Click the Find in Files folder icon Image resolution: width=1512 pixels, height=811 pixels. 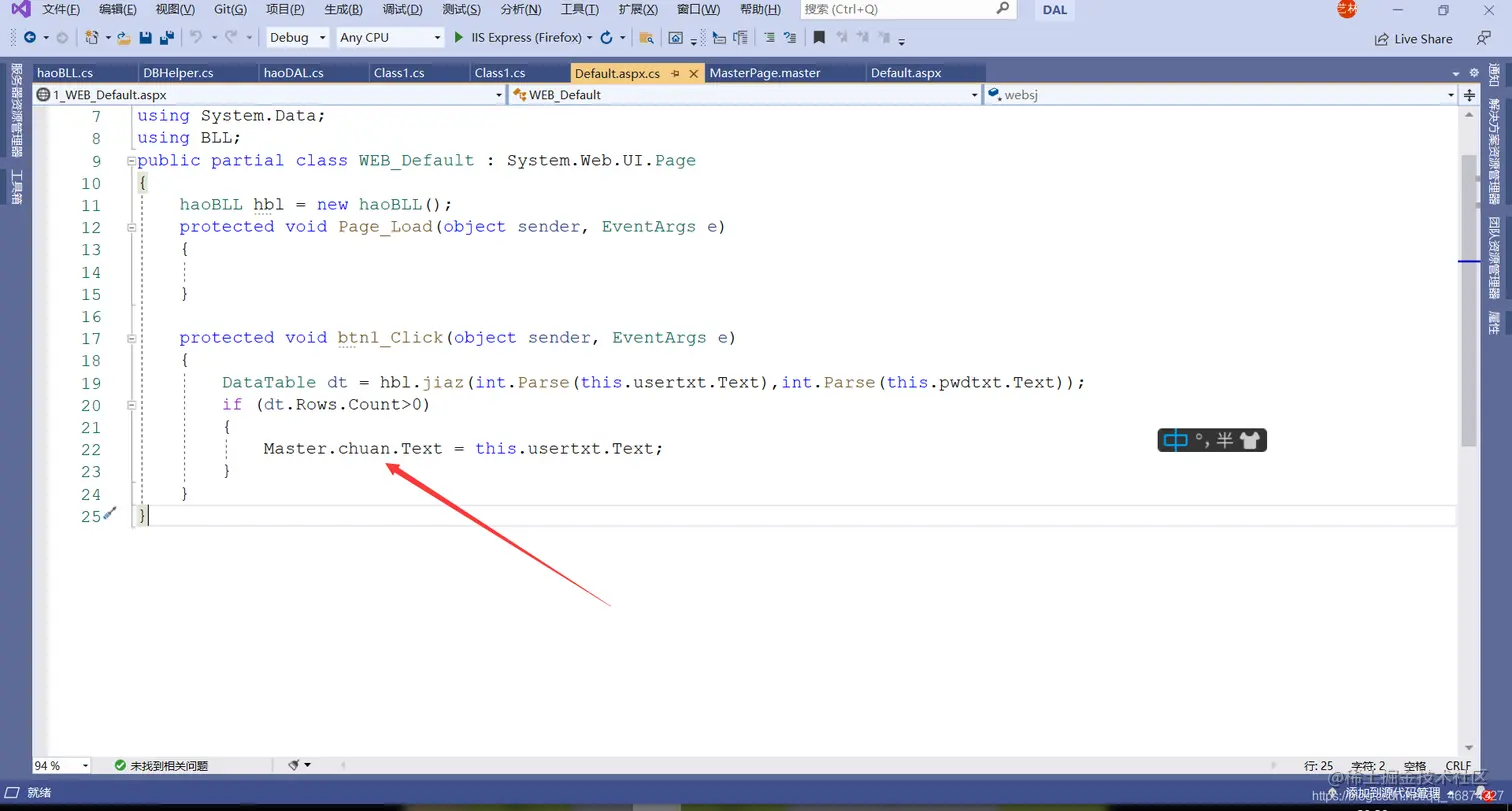646,38
